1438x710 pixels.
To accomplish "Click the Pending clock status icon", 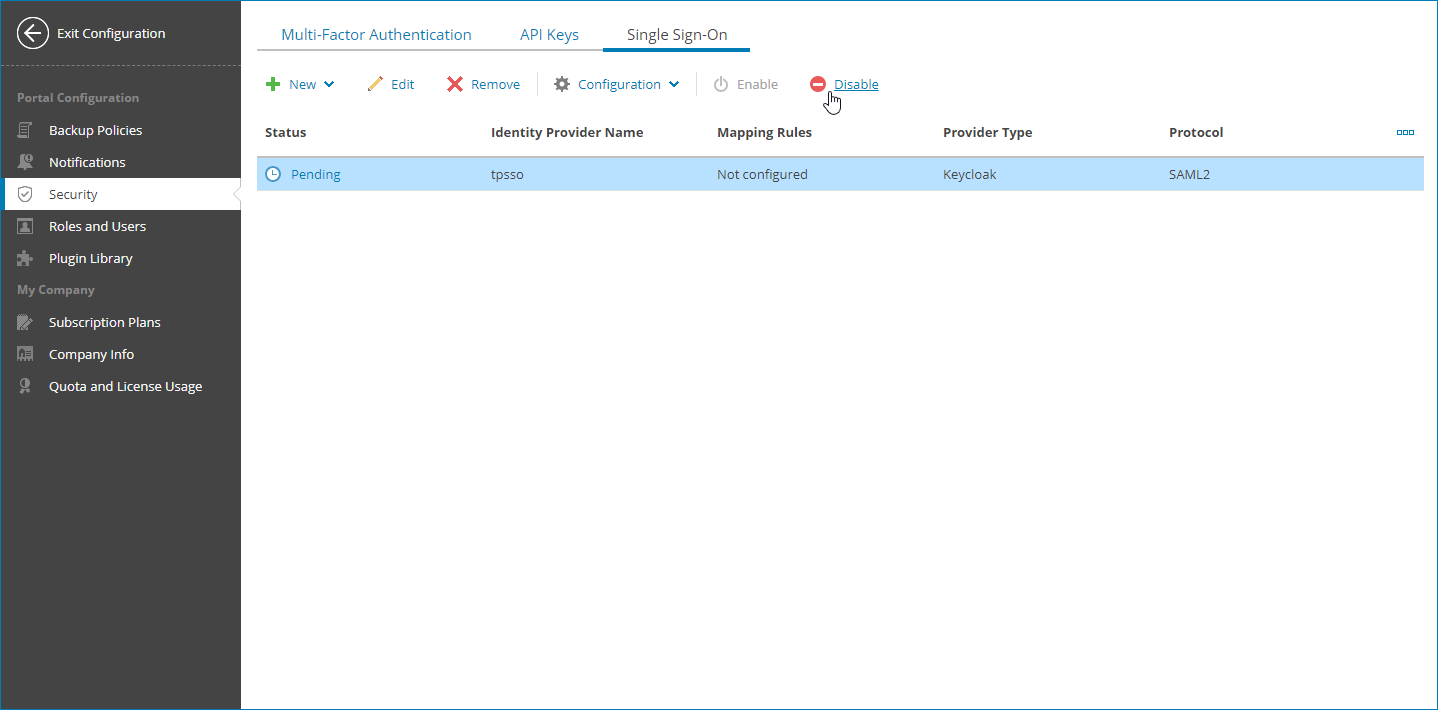I will (x=273, y=174).
